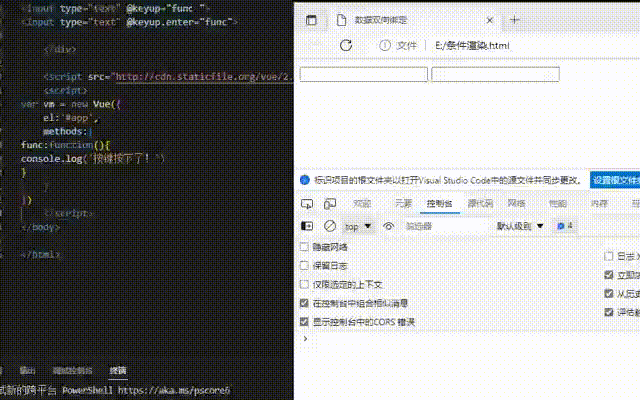Open the 性能 DevTools tab
This screenshot has width=640, height=400.
(558, 203)
